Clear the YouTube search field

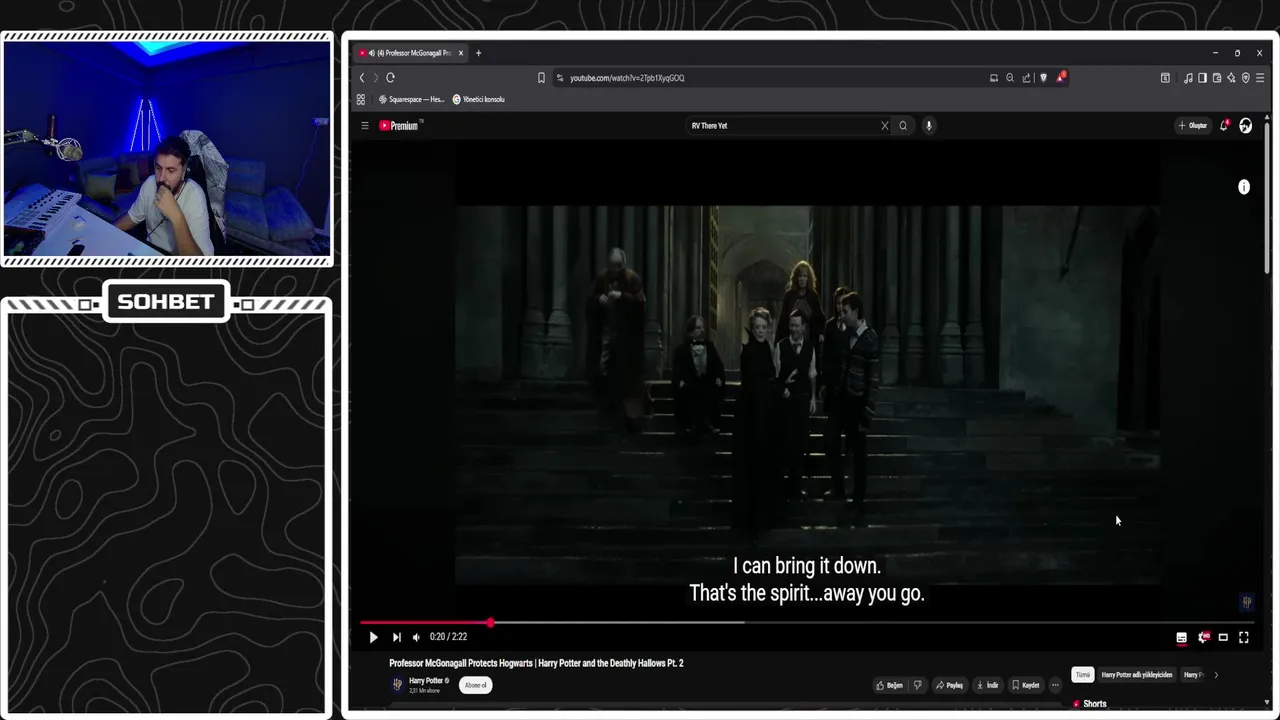pos(884,126)
